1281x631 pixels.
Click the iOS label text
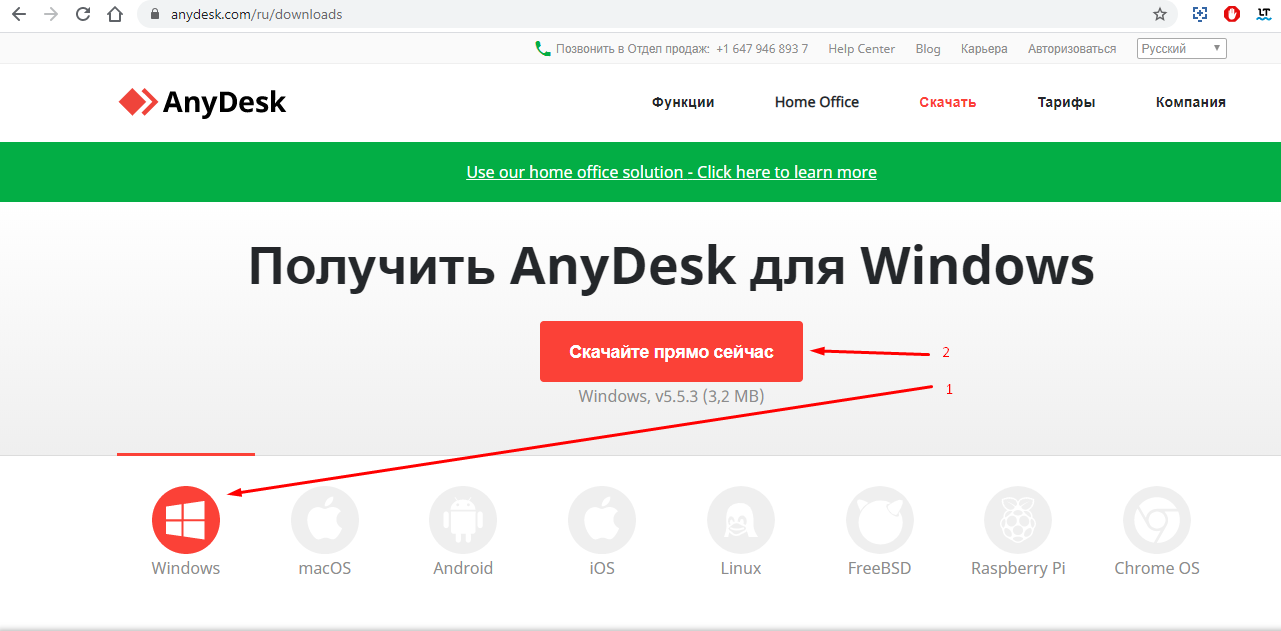[x=602, y=568]
